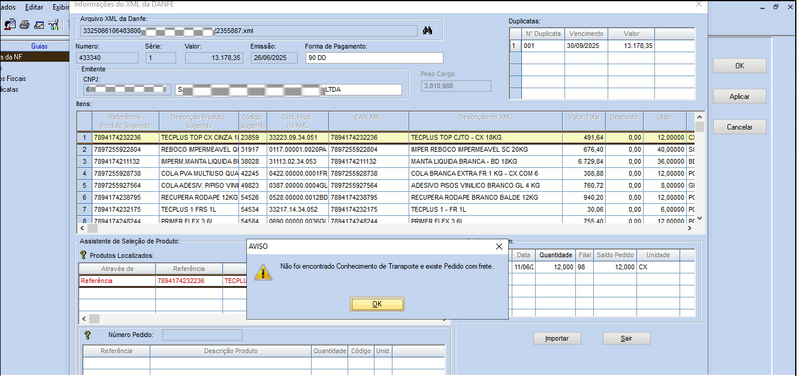Select row 3 MANTA LIQUIDA BRANCA item
Screen dimensions: 800x379
point(386,162)
